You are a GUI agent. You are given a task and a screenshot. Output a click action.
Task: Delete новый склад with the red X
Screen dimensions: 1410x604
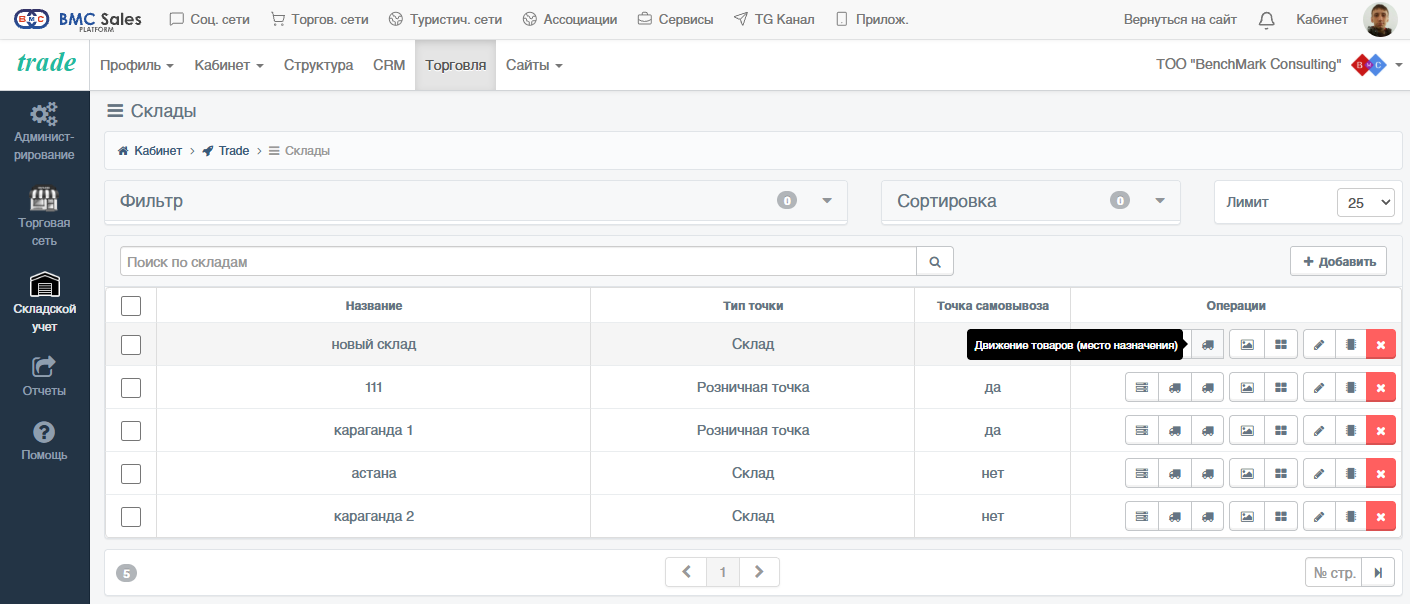click(1381, 344)
